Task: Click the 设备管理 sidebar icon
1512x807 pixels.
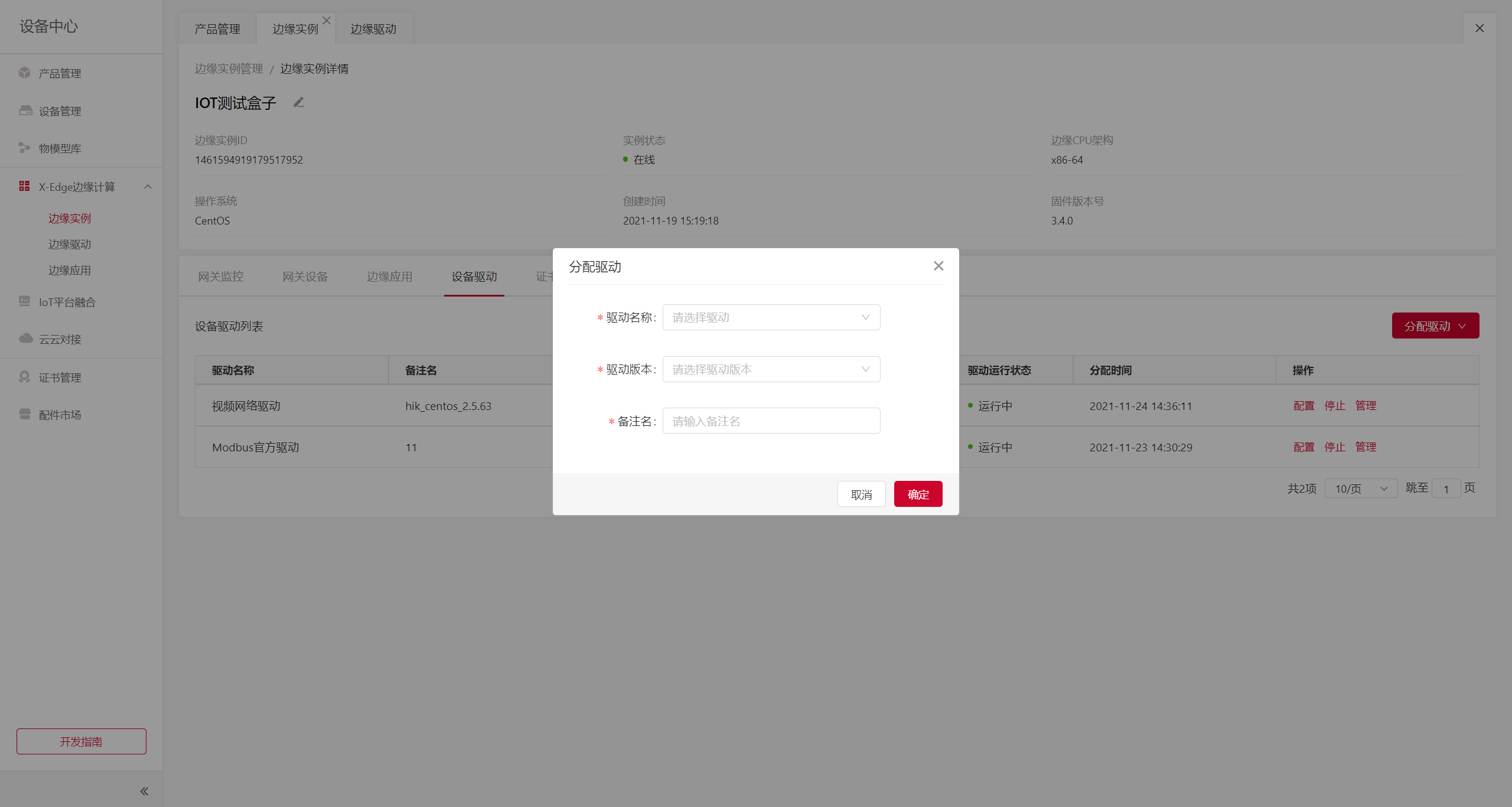Action: (x=25, y=110)
